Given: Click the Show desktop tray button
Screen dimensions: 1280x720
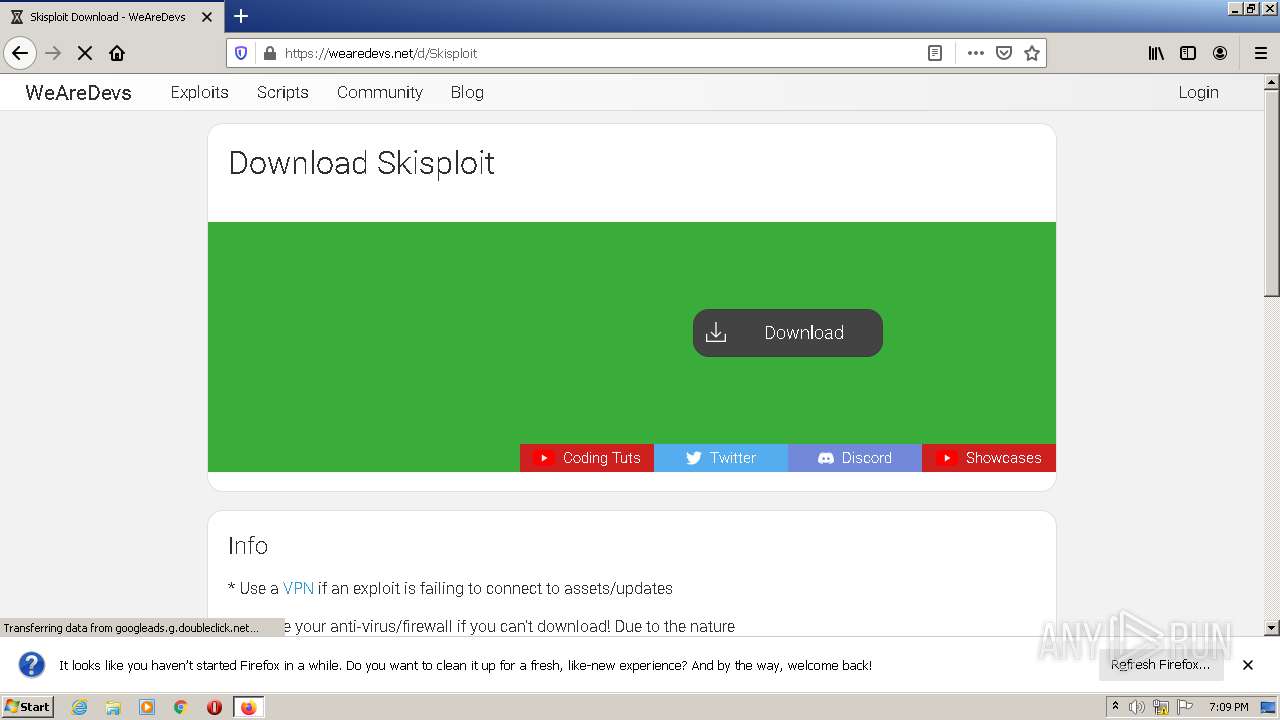Looking at the screenshot, I should [1268, 707].
